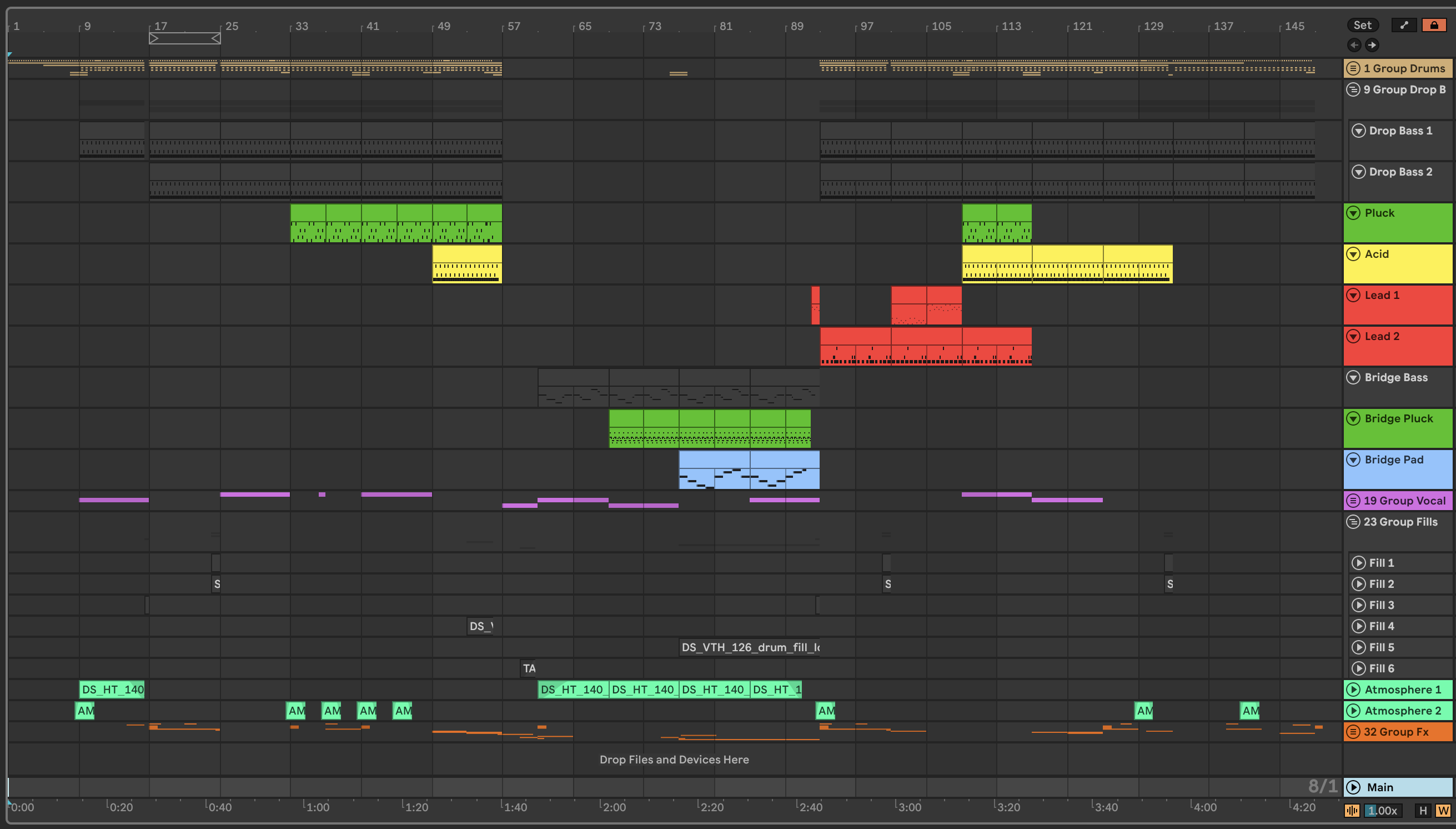This screenshot has width=1456, height=829.
Task: Toggle the W optimize width button
Action: click(1443, 810)
